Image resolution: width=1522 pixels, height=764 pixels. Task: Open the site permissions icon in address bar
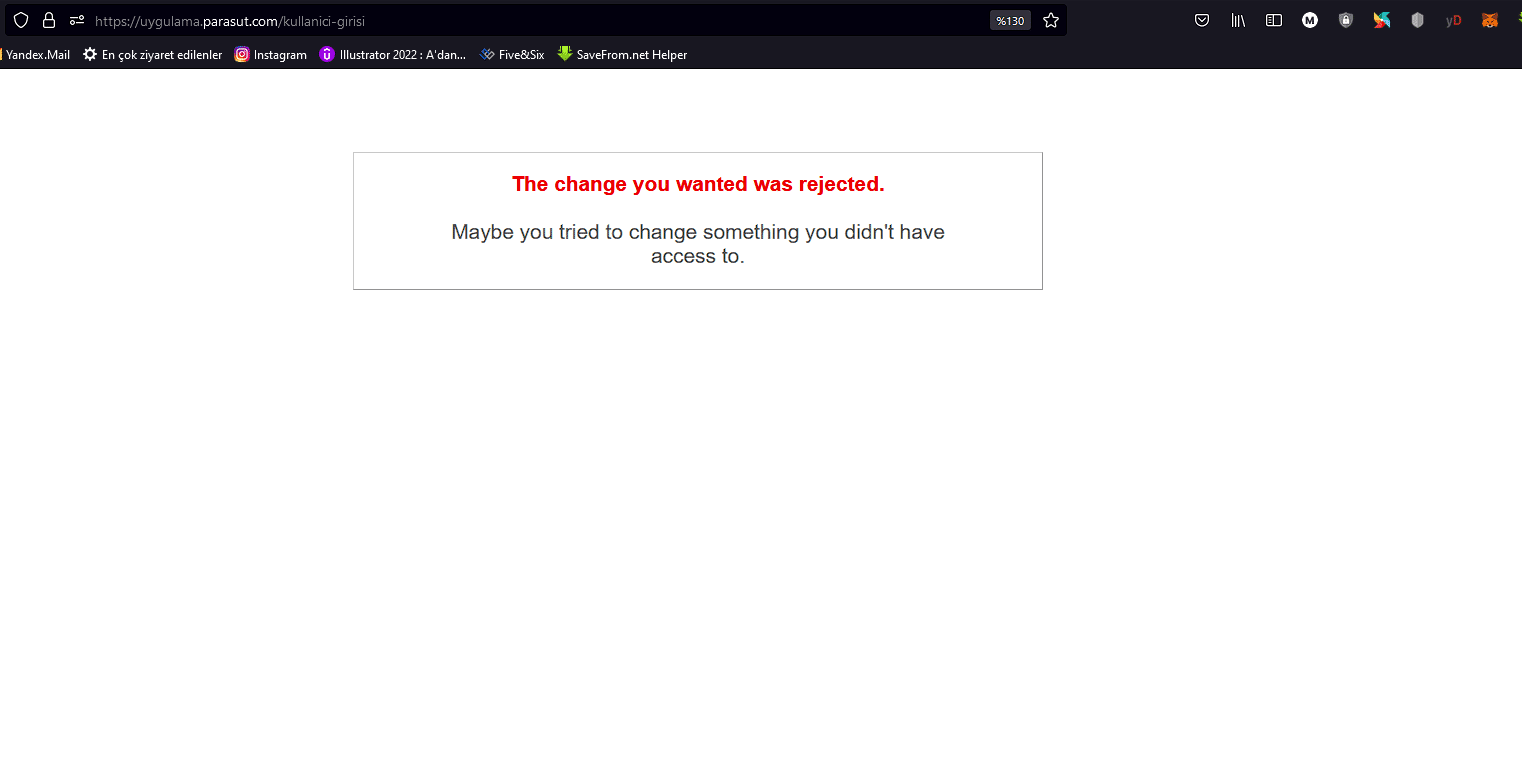click(x=77, y=20)
